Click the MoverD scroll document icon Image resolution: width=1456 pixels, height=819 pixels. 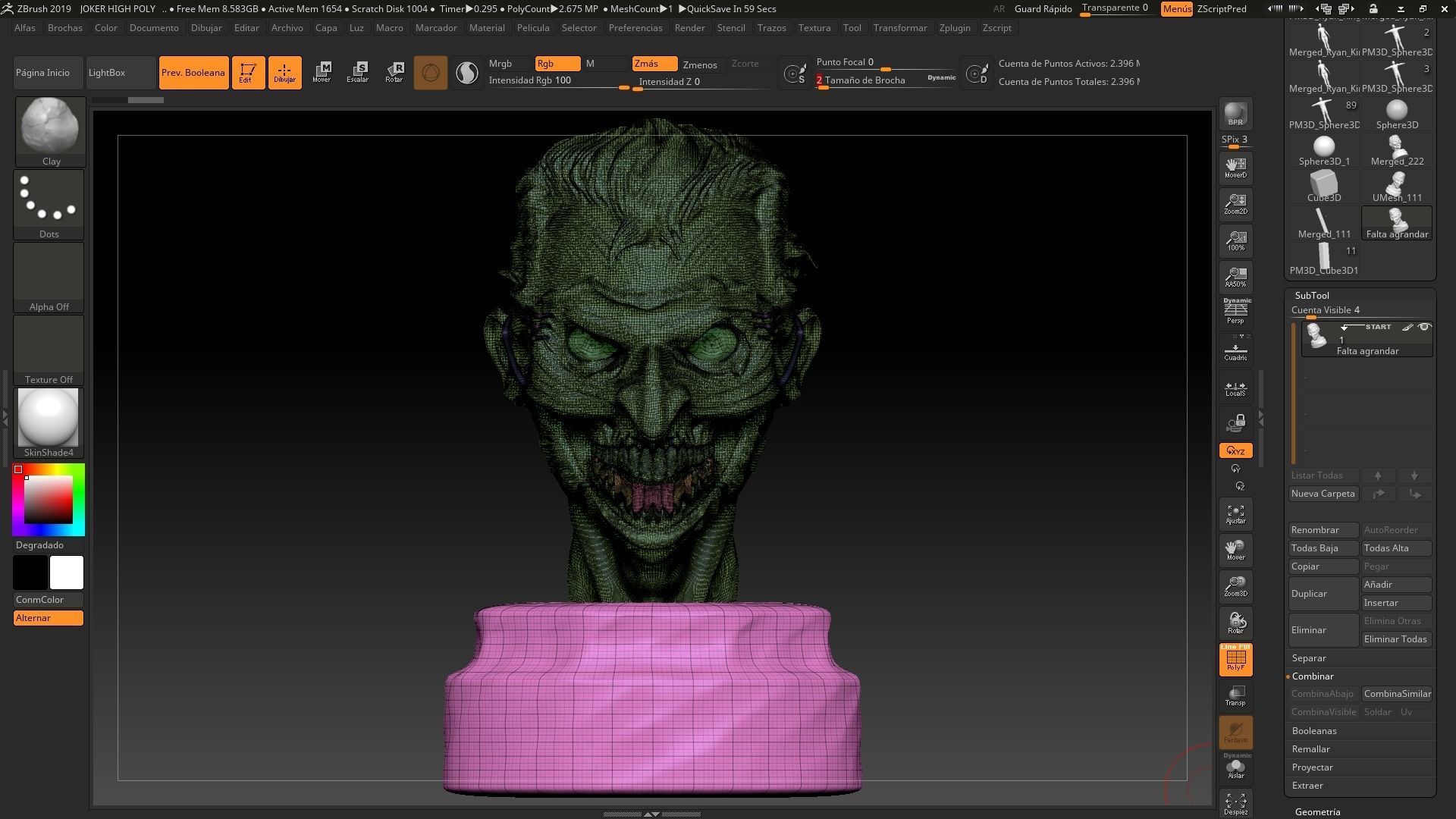click(x=1235, y=167)
